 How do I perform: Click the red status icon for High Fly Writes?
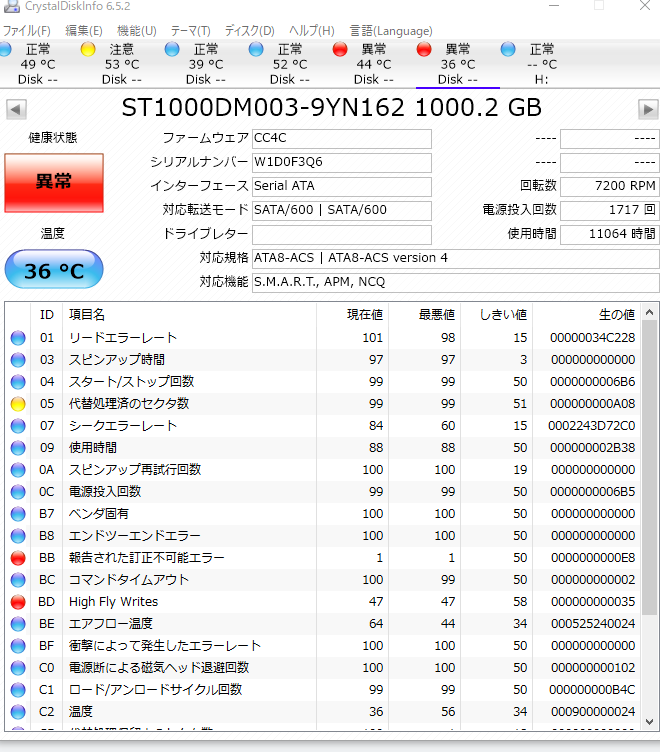click(x=18, y=602)
